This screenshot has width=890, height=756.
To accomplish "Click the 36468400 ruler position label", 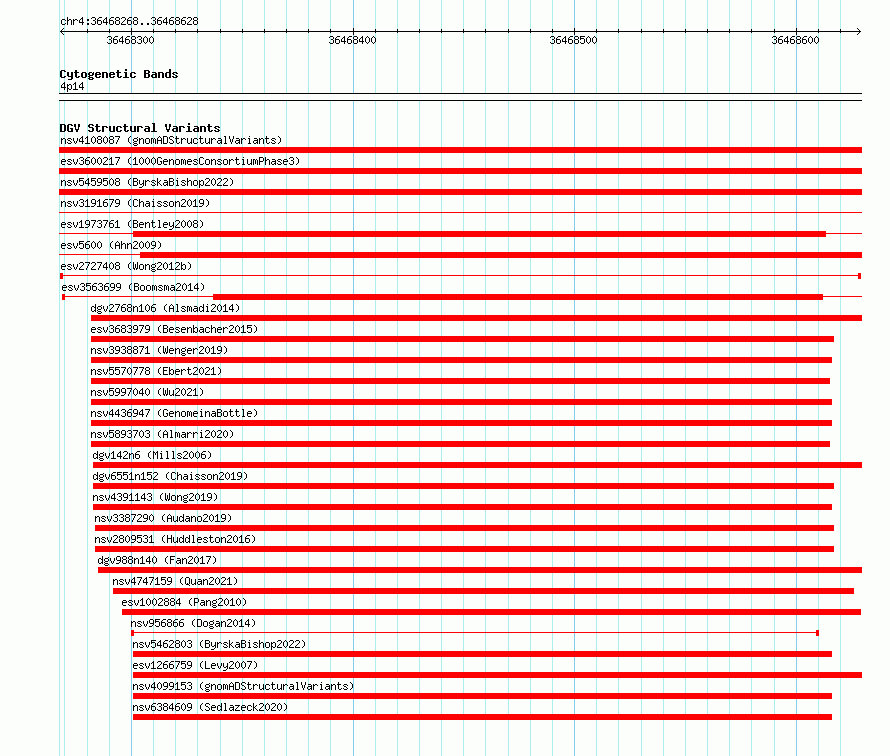I will [352, 40].
